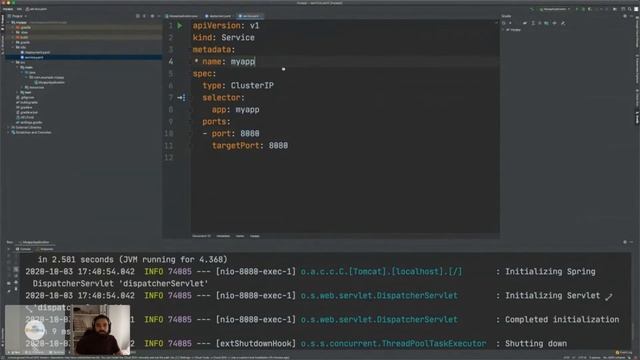Viewport: 640px width, 360px height.
Task: Click the k8s breadcrumb in navigation bar
Action: tap(19, 9)
